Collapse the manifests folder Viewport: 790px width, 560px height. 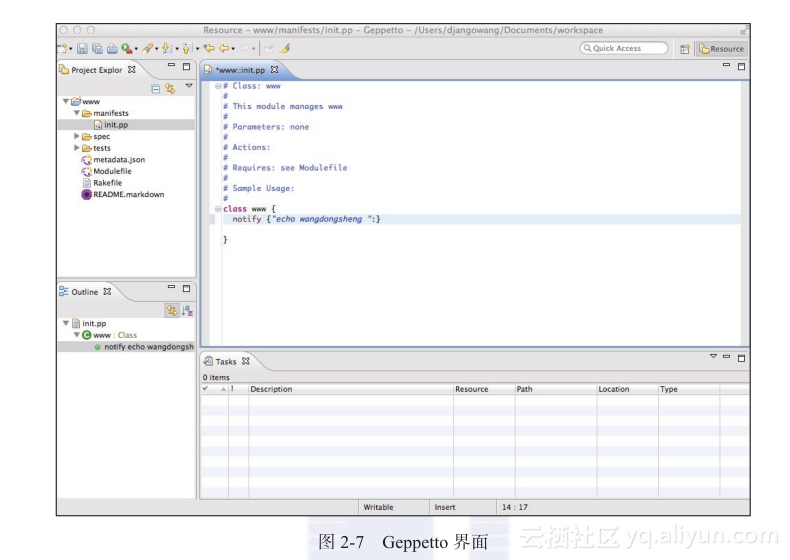click(x=77, y=113)
